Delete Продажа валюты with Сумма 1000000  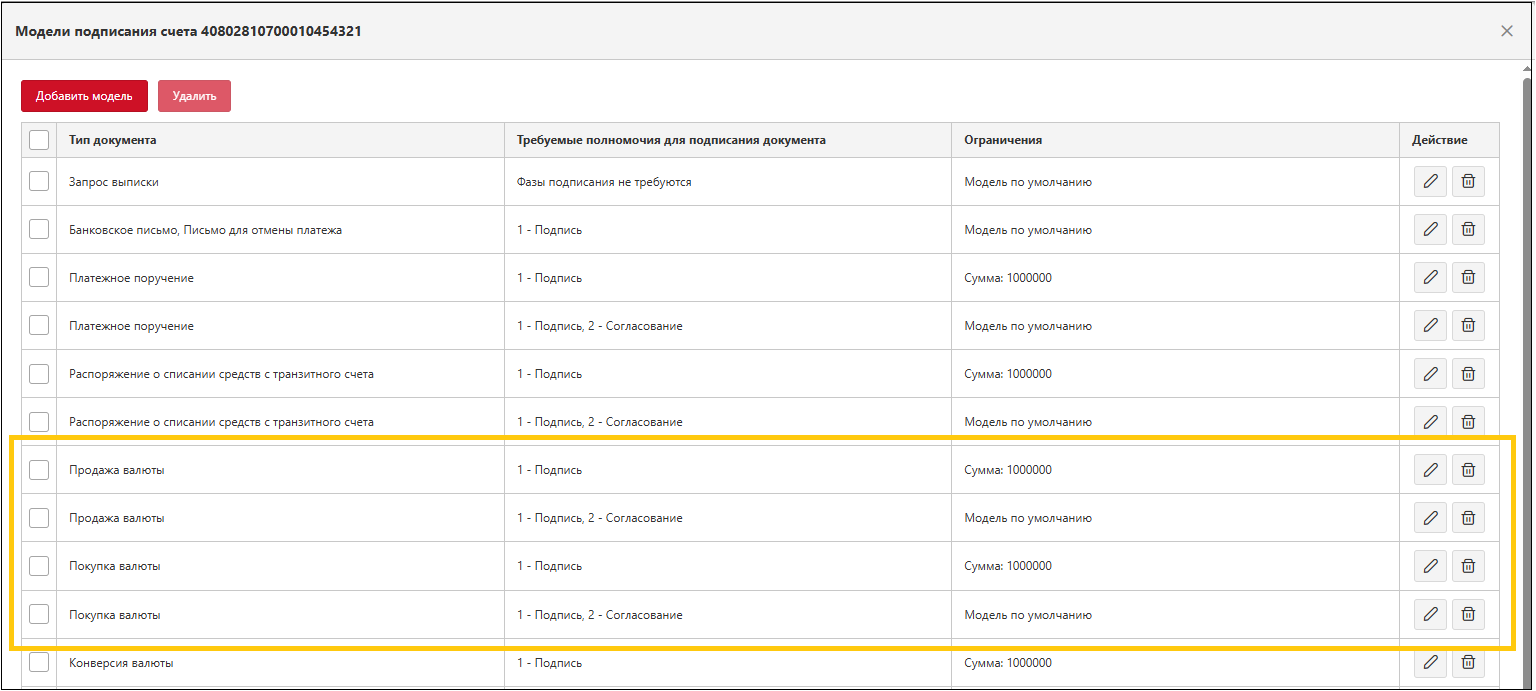(1468, 469)
